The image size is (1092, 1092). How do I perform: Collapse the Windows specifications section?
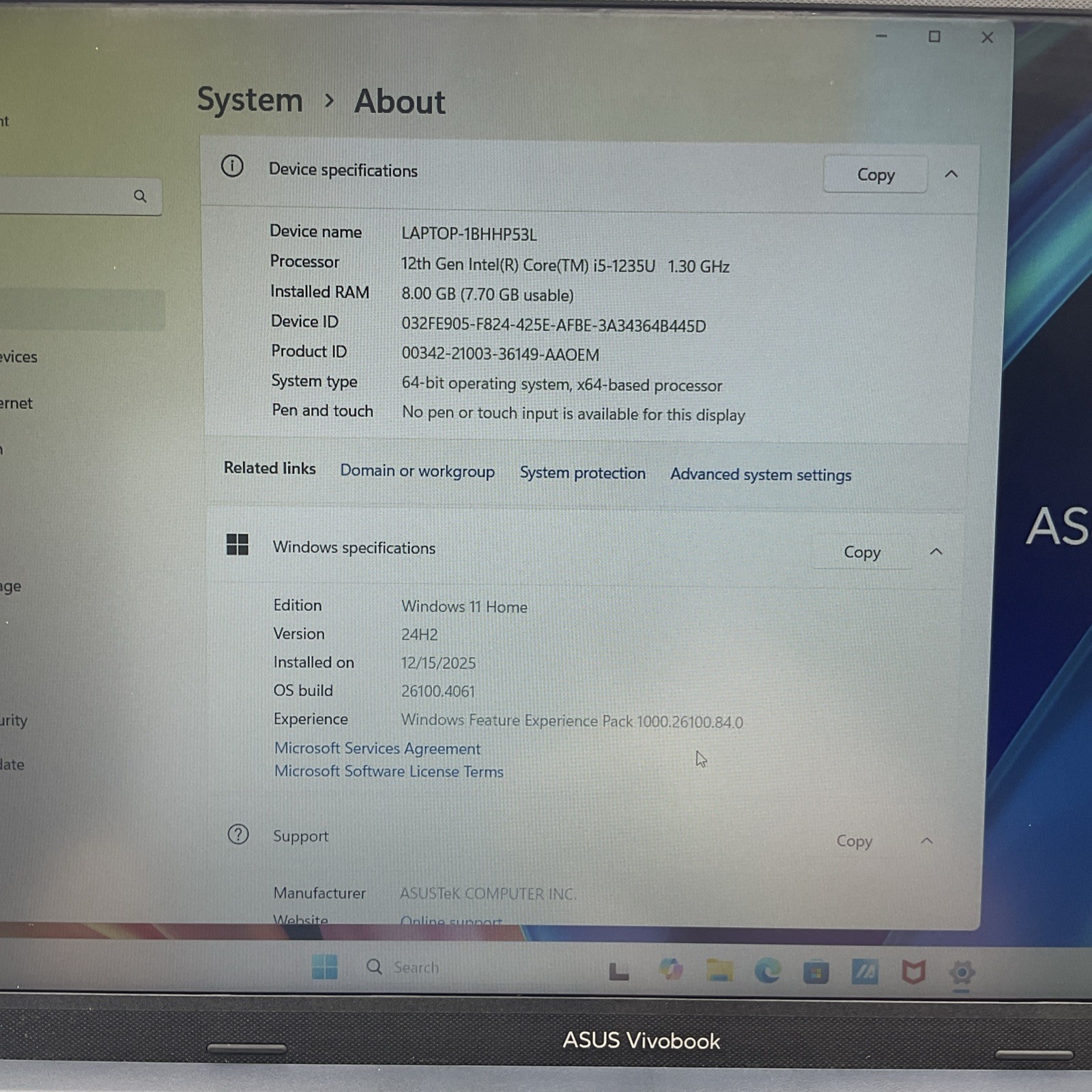936,551
